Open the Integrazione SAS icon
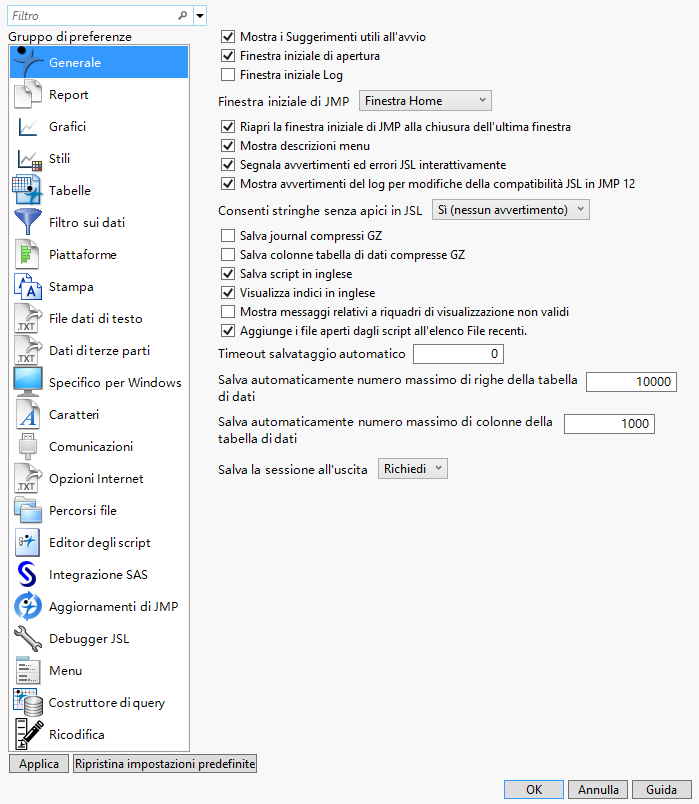The image size is (699, 804). click(x=27, y=574)
